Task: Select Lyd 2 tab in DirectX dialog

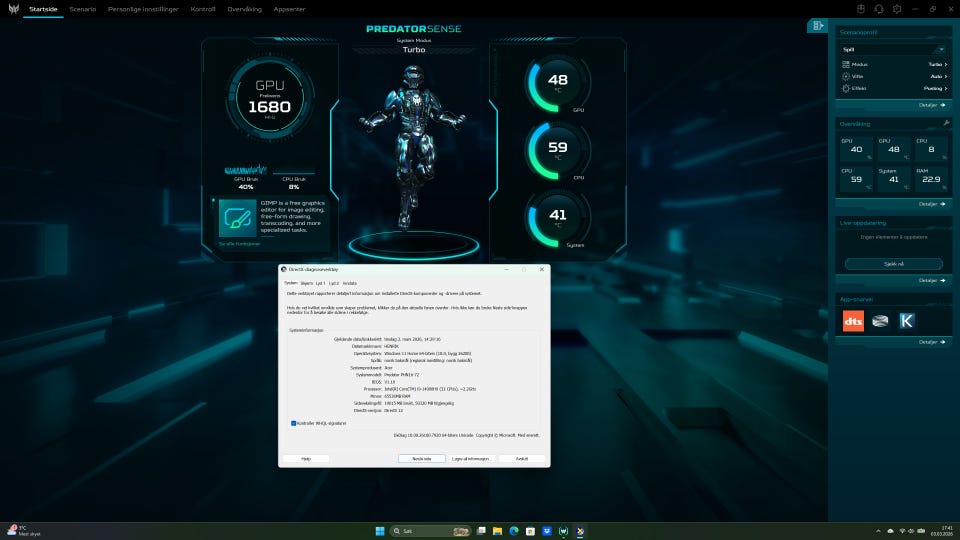Action: pos(334,283)
